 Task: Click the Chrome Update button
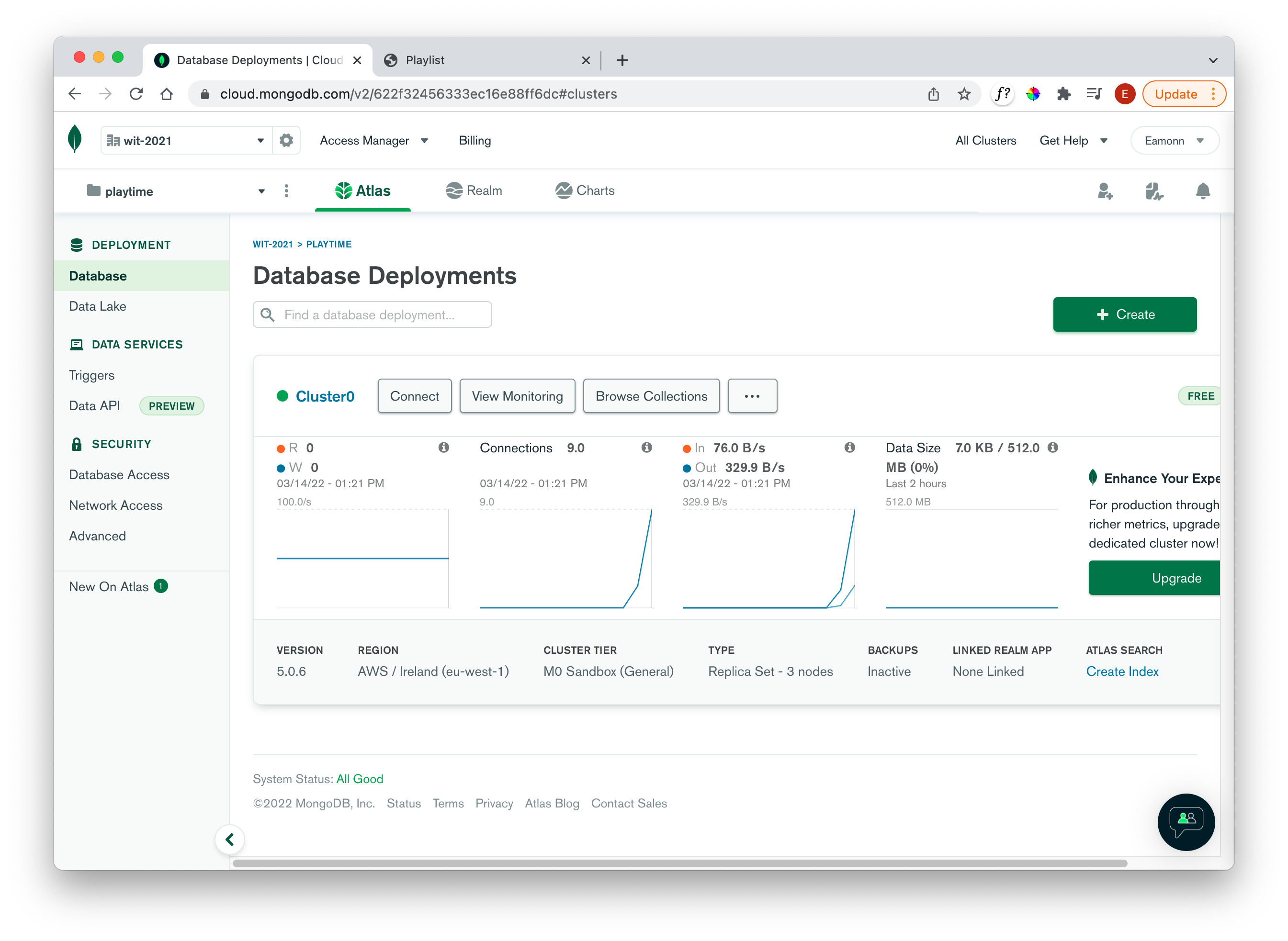[1184, 94]
